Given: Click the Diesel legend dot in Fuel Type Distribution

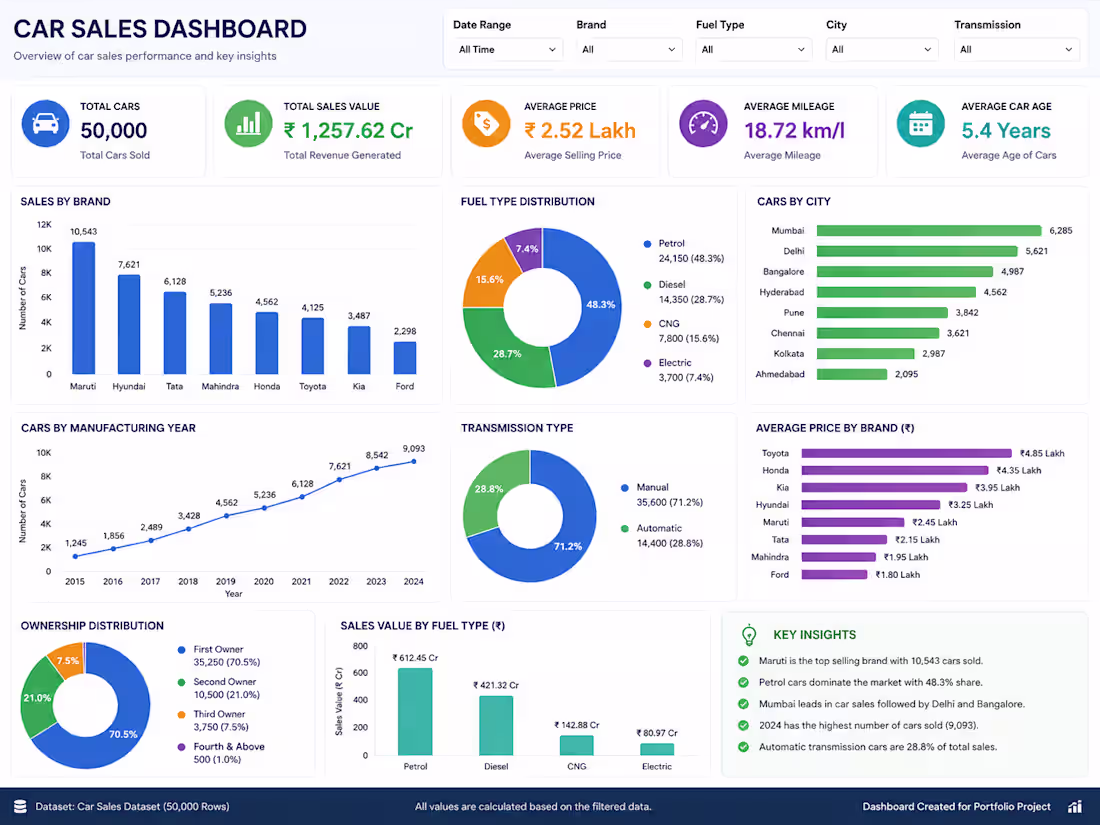Looking at the screenshot, I should pyautogui.click(x=648, y=285).
